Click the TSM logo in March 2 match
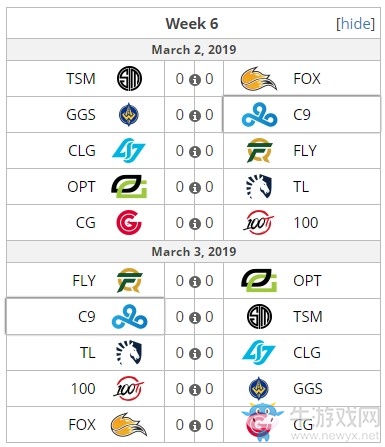385x447 pixels. click(x=129, y=79)
